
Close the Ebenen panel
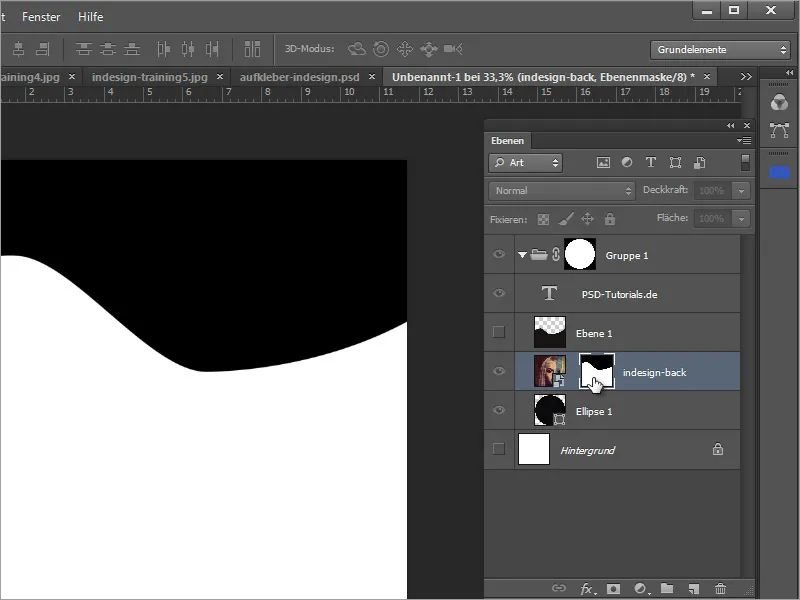coord(747,126)
